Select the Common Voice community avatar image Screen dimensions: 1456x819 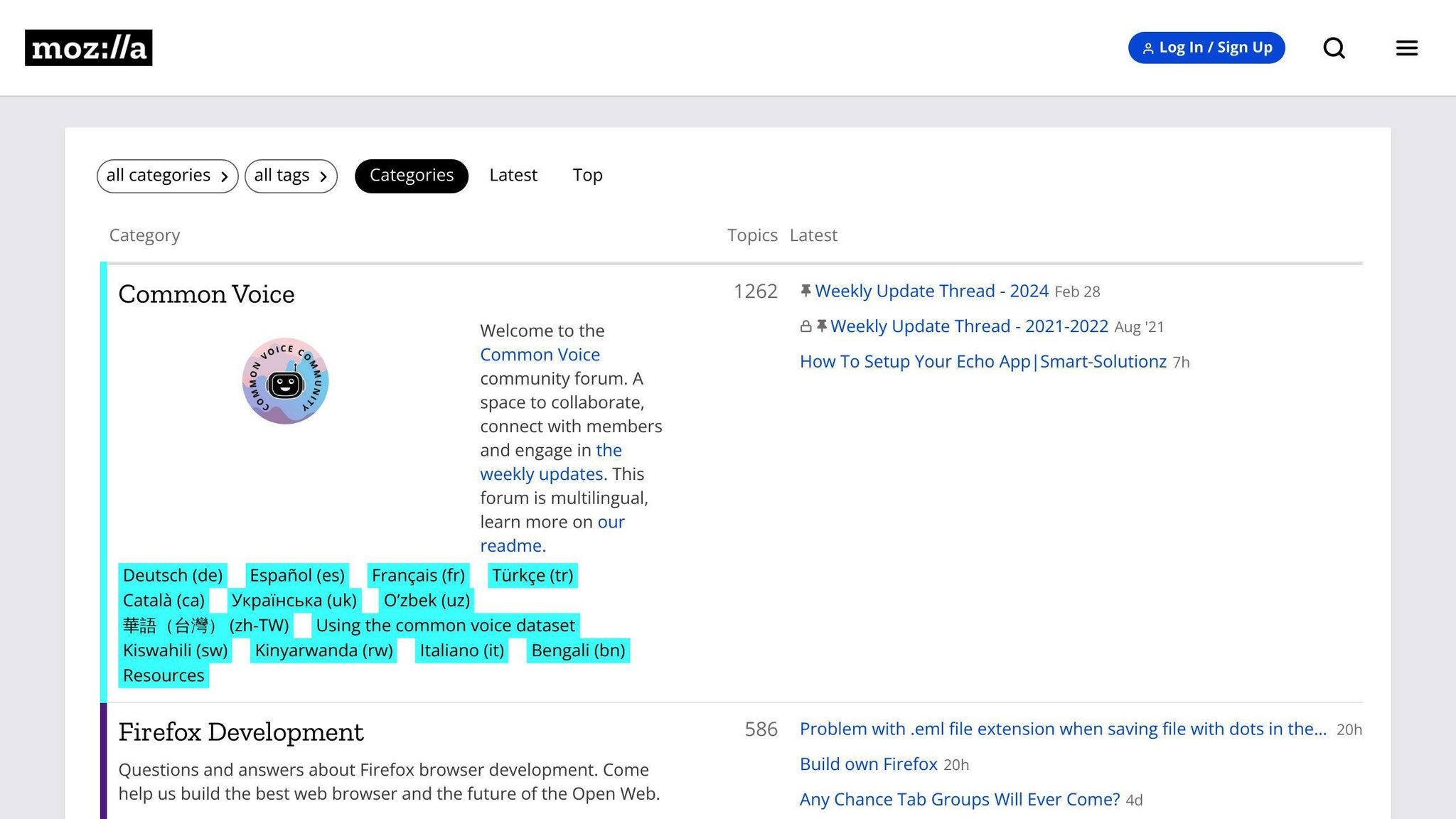click(x=284, y=382)
